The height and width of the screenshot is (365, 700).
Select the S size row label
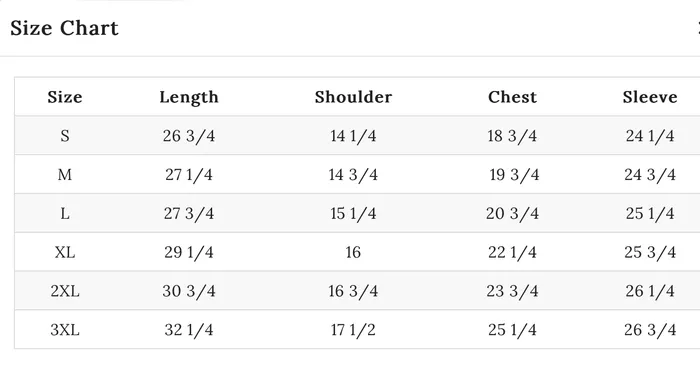point(65,136)
